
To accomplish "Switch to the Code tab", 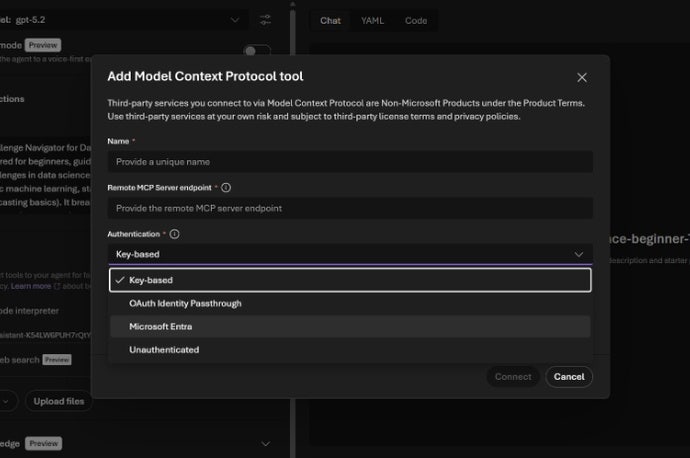I will coord(416,20).
